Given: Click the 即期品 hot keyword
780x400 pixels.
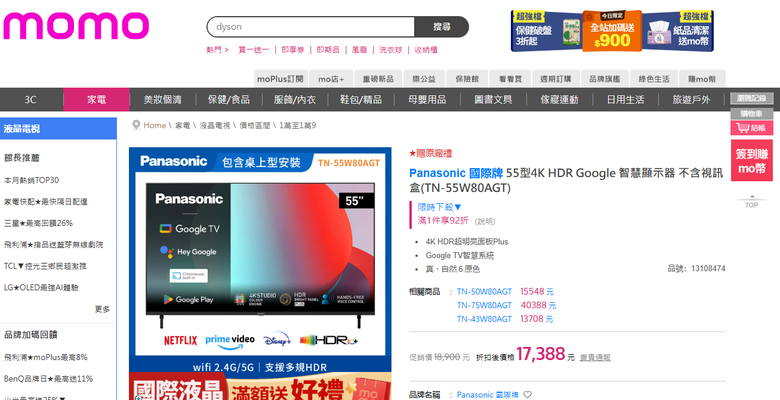Looking at the screenshot, I should [328, 50].
